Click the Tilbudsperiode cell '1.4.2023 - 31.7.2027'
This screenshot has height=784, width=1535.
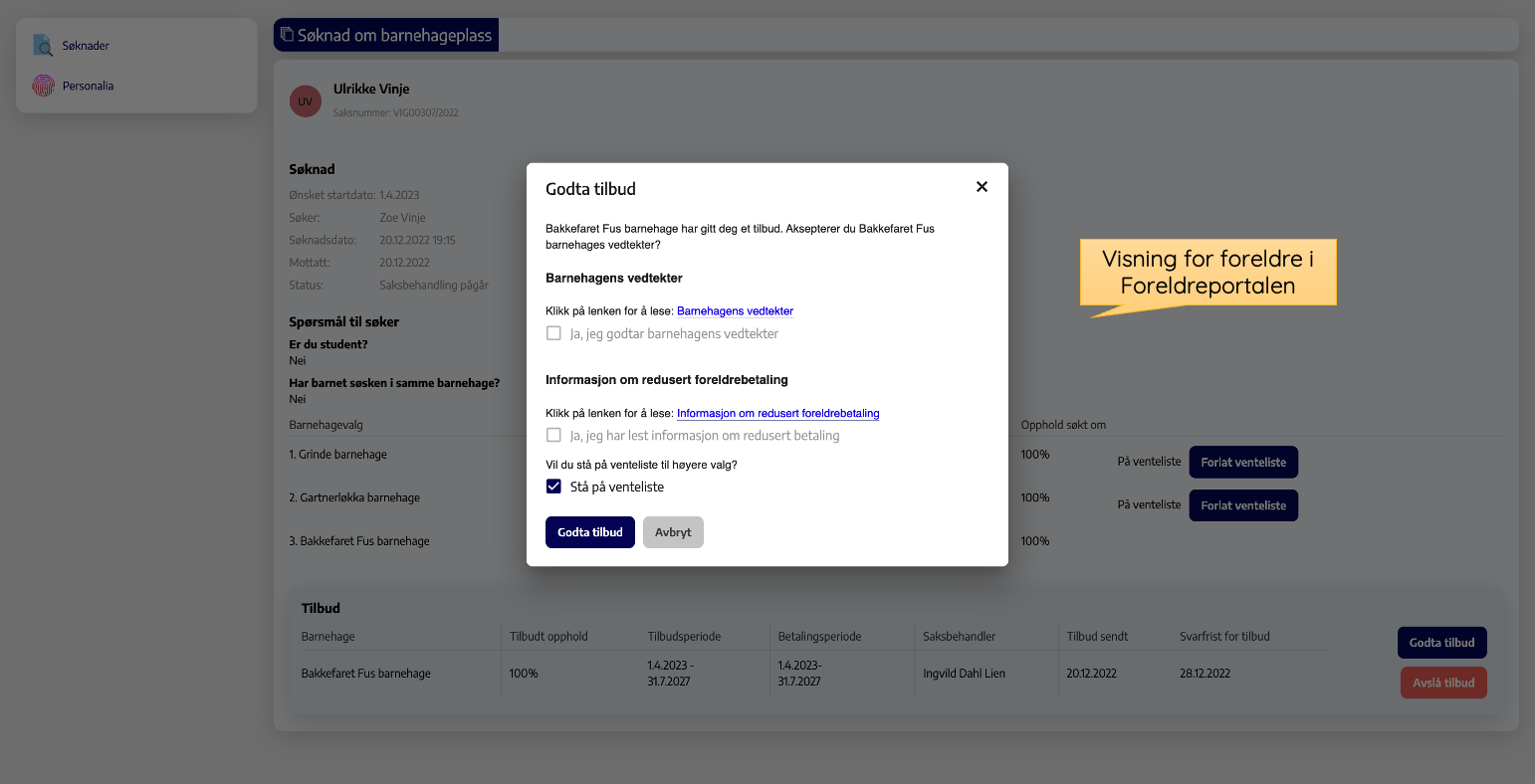pos(670,674)
